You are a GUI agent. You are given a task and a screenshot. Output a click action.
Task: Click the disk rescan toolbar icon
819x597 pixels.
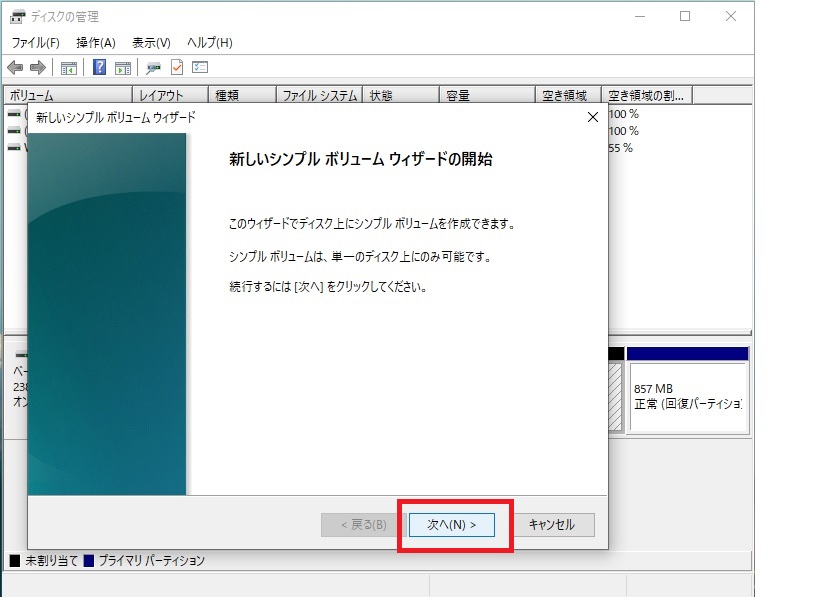pos(154,68)
